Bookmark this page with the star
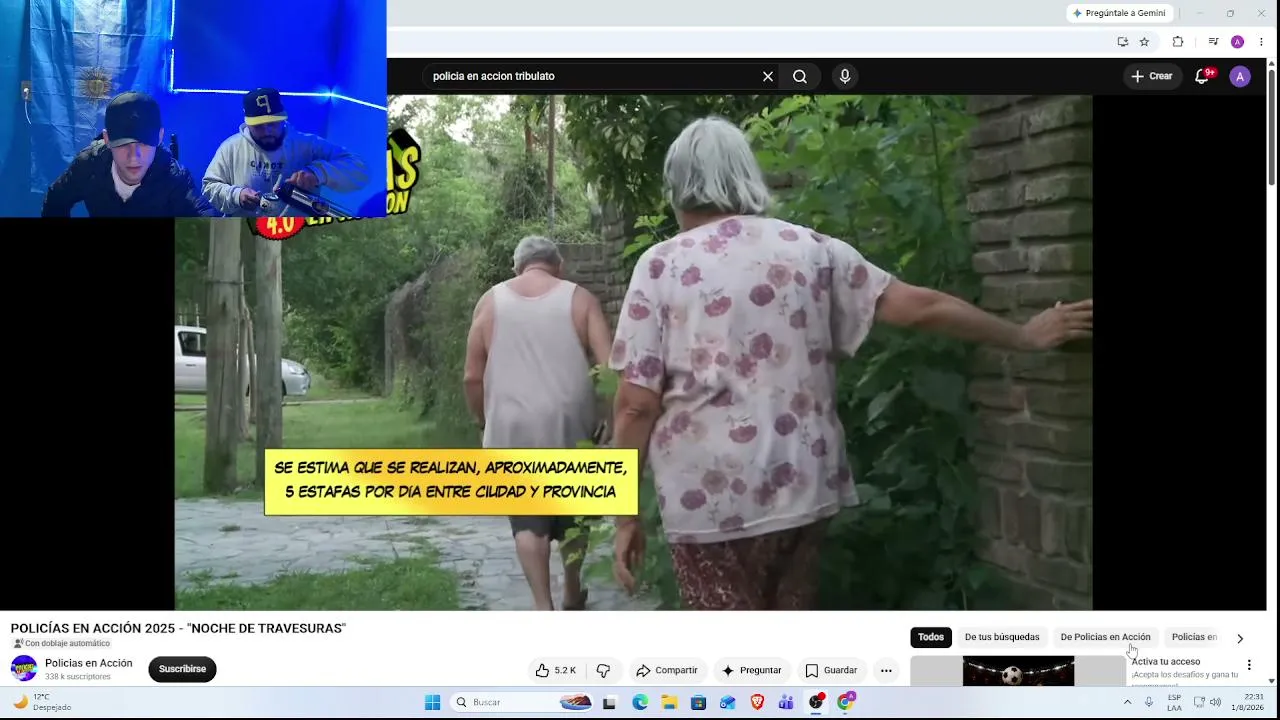Image resolution: width=1280 pixels, height=720 pixels. 1144,42
